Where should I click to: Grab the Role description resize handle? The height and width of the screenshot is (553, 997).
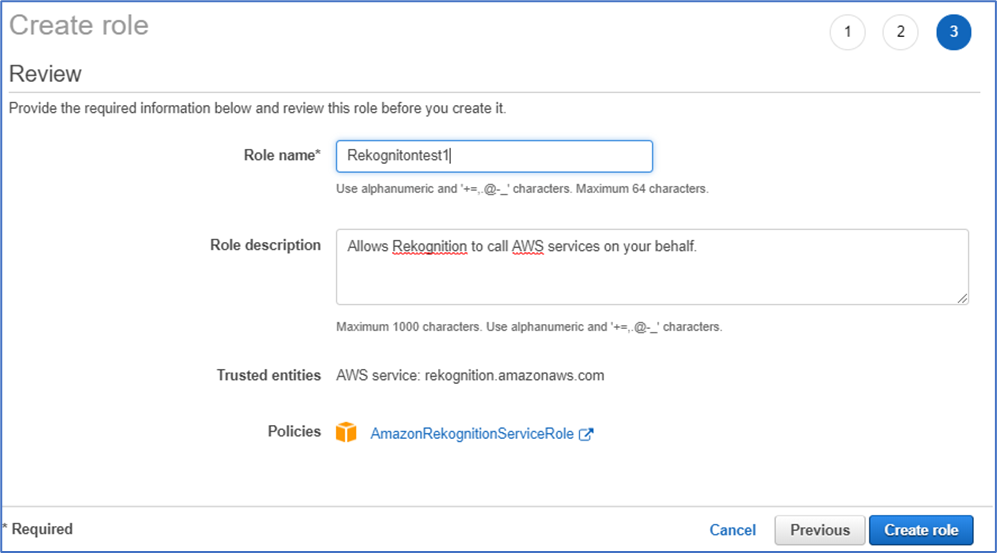coord(962,298)
